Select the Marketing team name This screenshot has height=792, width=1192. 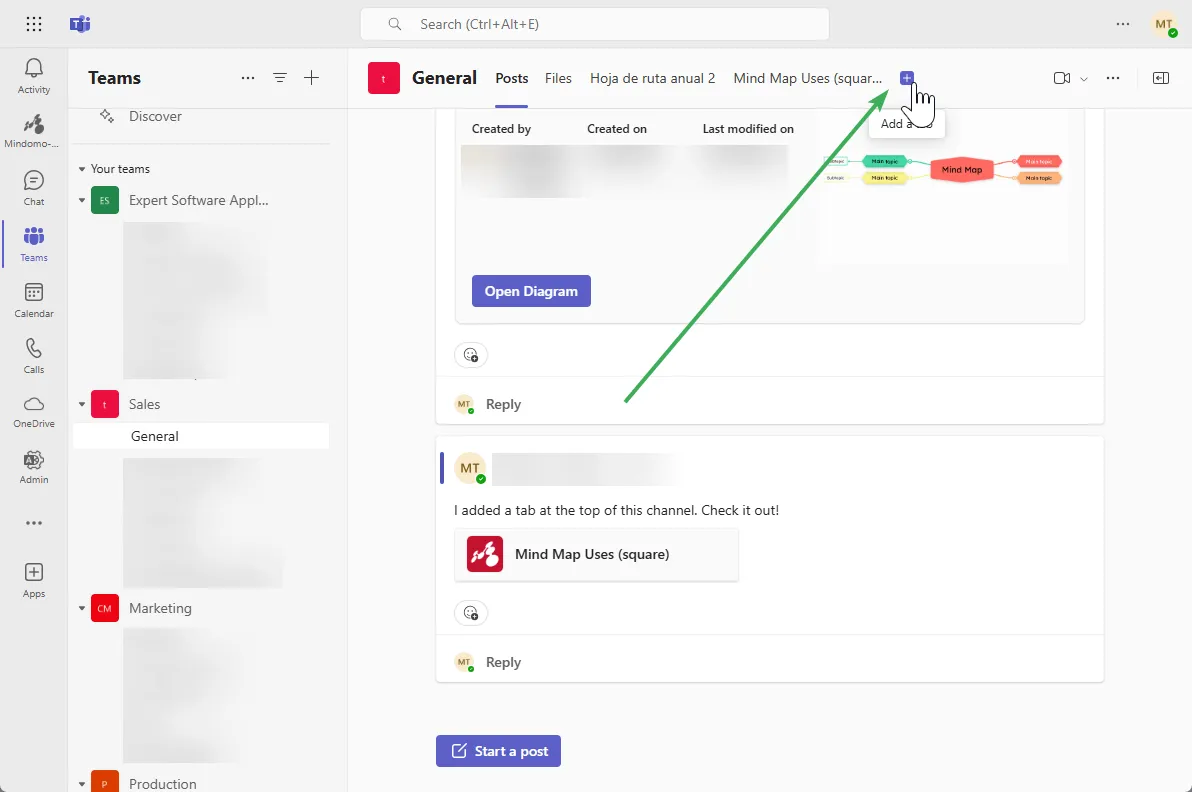(160, 608)
